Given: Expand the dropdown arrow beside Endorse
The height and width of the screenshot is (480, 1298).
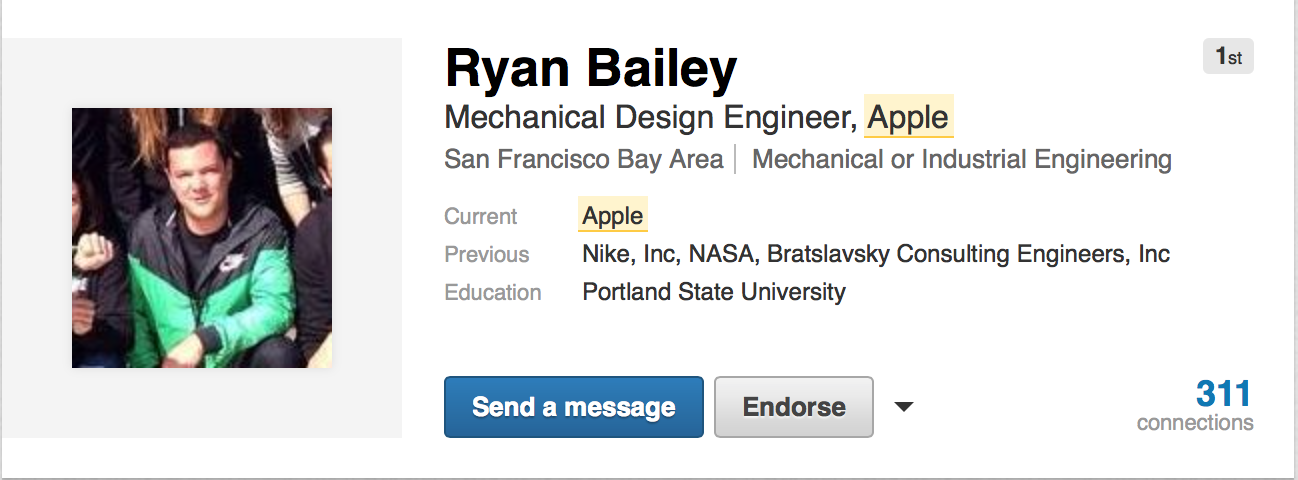Looking at the screenshot, I should [904, 407].
